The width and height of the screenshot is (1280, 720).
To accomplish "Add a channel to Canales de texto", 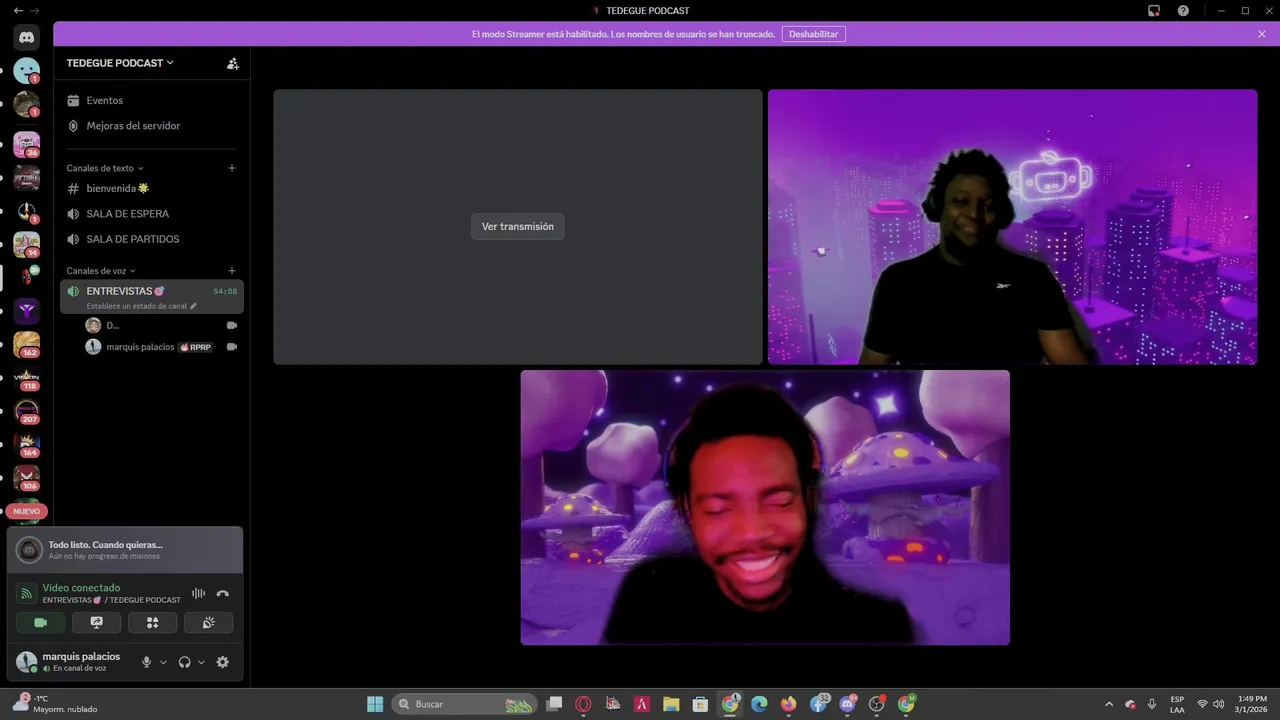I will click(x=232, y=168).
